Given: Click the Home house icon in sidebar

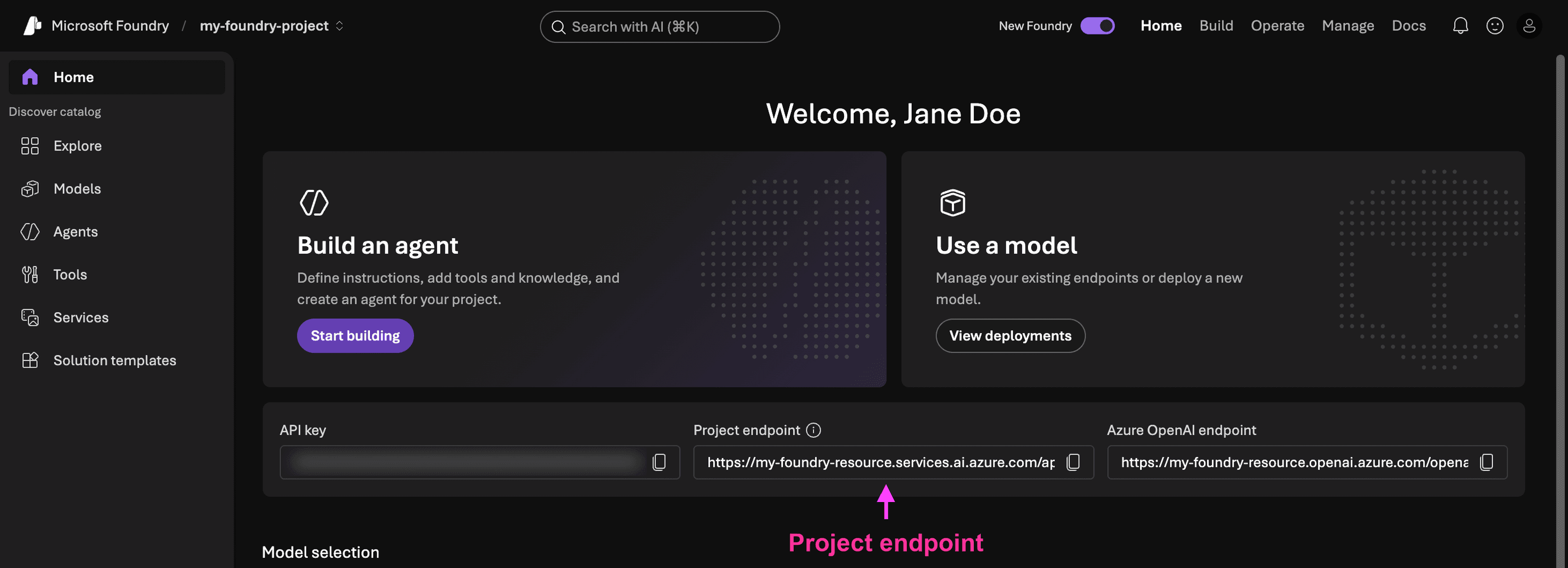Looking at the screenshot, I should [x=30, y=77].
